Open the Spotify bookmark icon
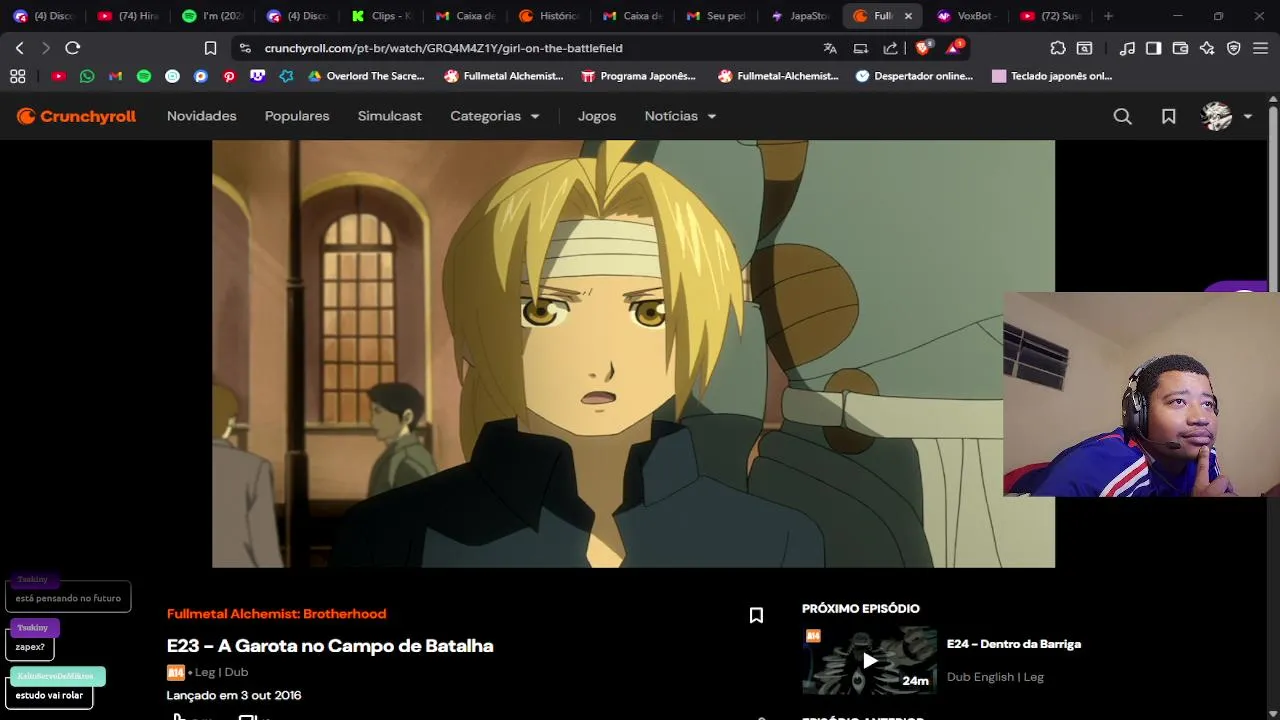The image size is (1280, 720). click(144, 76)
